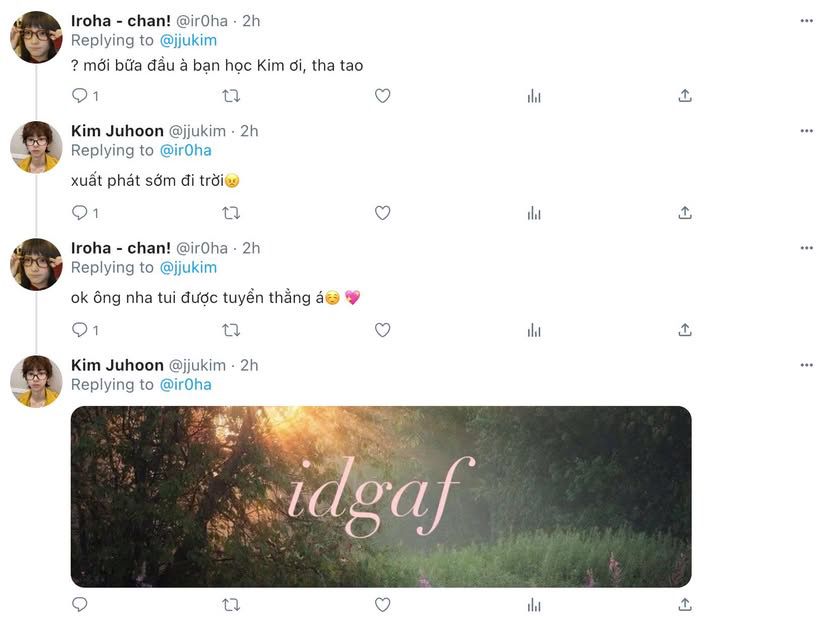
Task: Open the idgaf image in Kim Juhoon's tweet
Action: 380,496
